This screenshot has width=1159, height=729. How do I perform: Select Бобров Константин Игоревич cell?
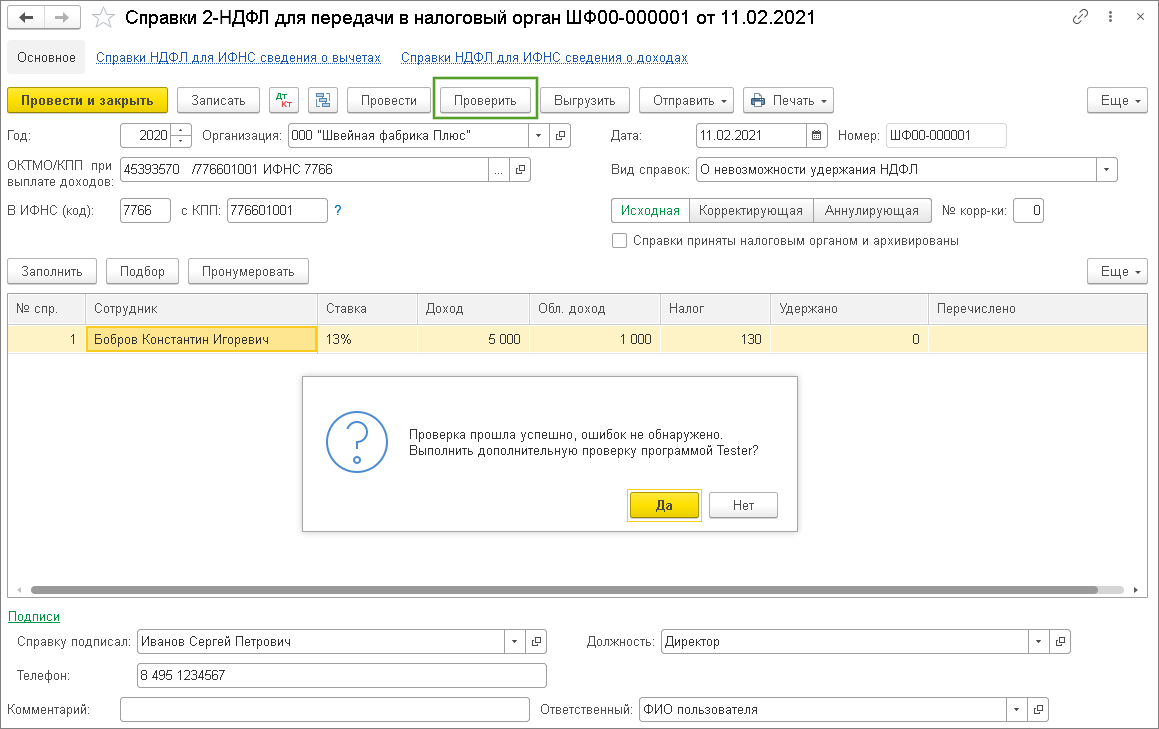(201, 339)
